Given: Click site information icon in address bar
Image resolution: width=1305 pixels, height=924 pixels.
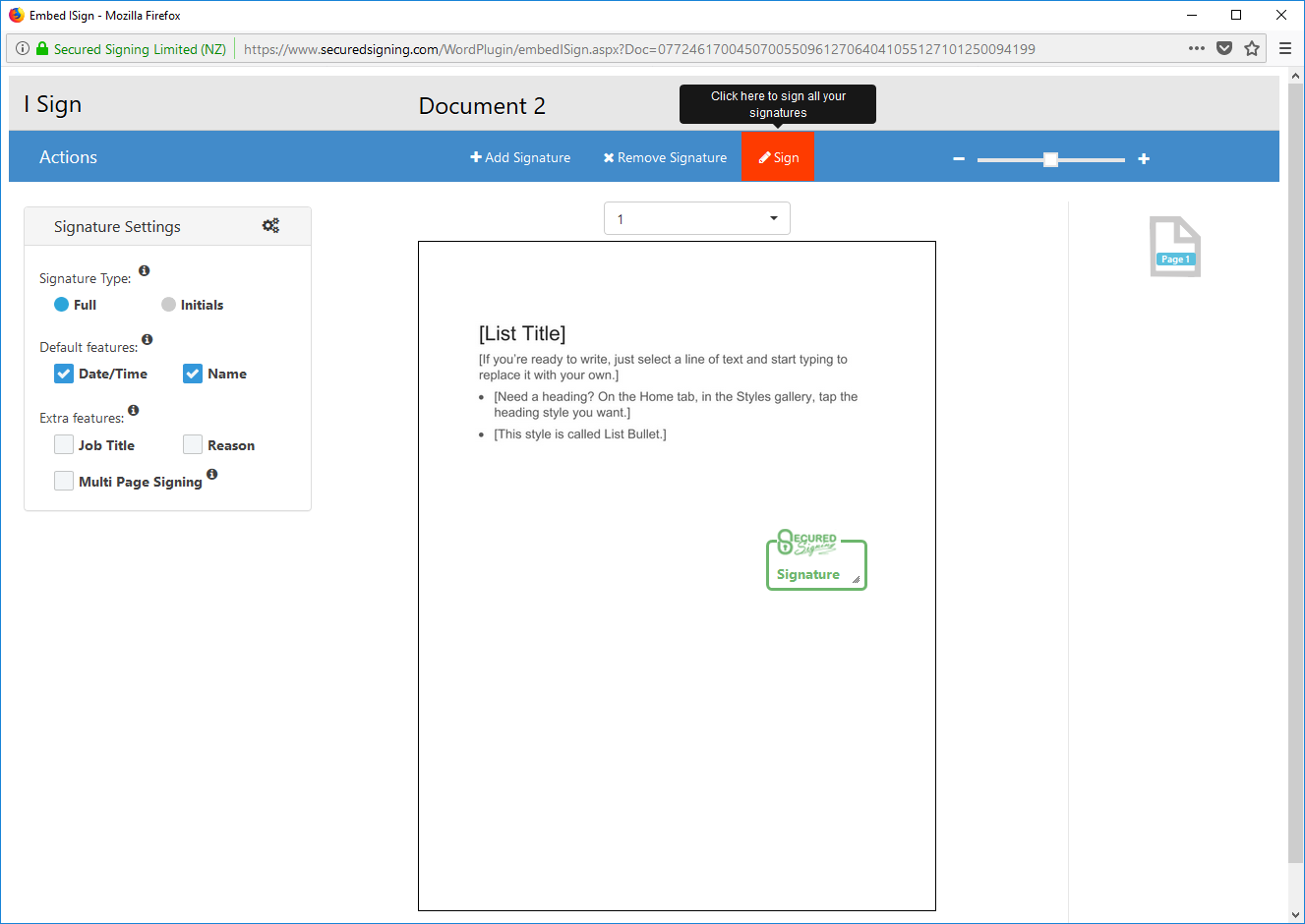Looking at the screenshot, I should point(23,48).
